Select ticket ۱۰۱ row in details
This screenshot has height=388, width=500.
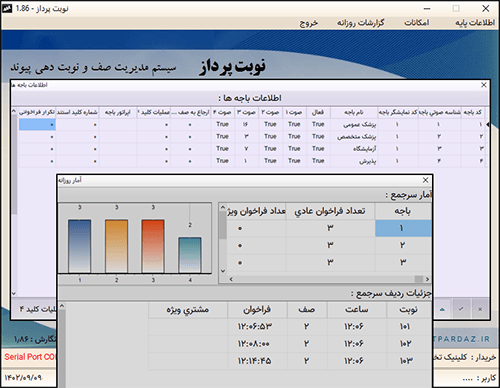pyautogui.click(x=290, y=327)
